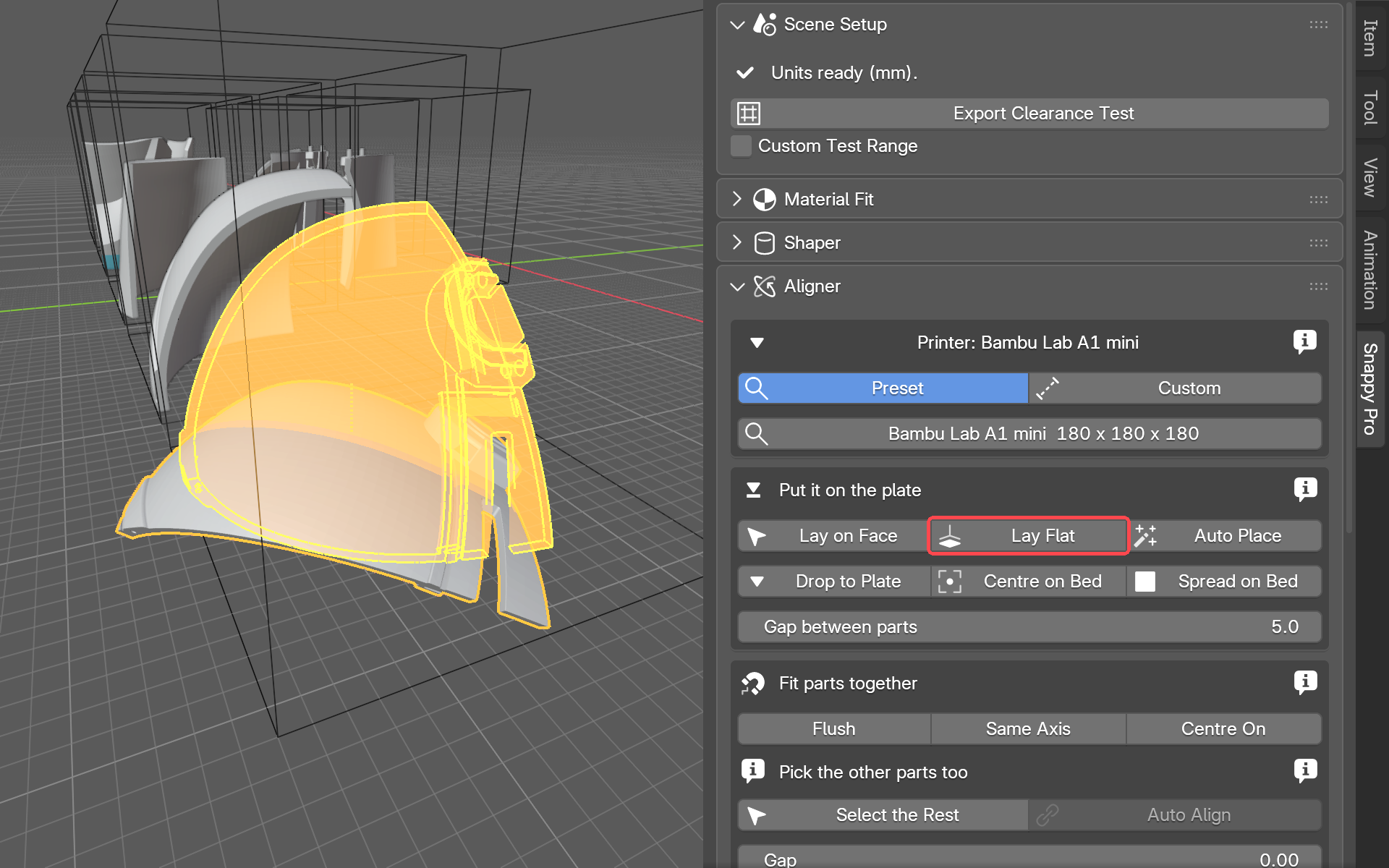Switch to Custom printer mode
Screen dimensions: 1389x868
[1176, 388]
